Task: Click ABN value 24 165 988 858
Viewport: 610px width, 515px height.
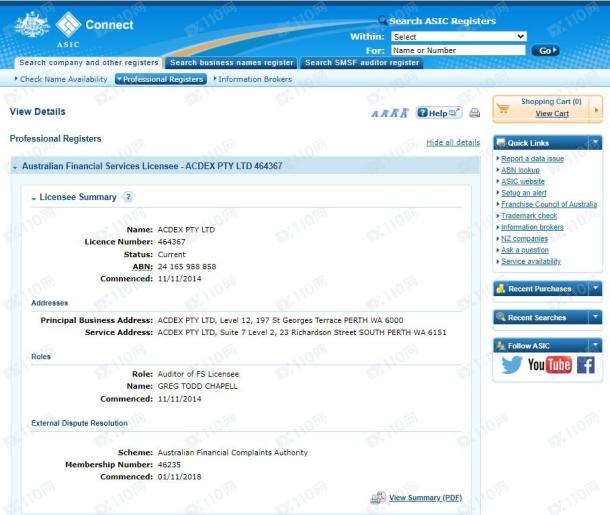Action: click(x=187, y=267)
